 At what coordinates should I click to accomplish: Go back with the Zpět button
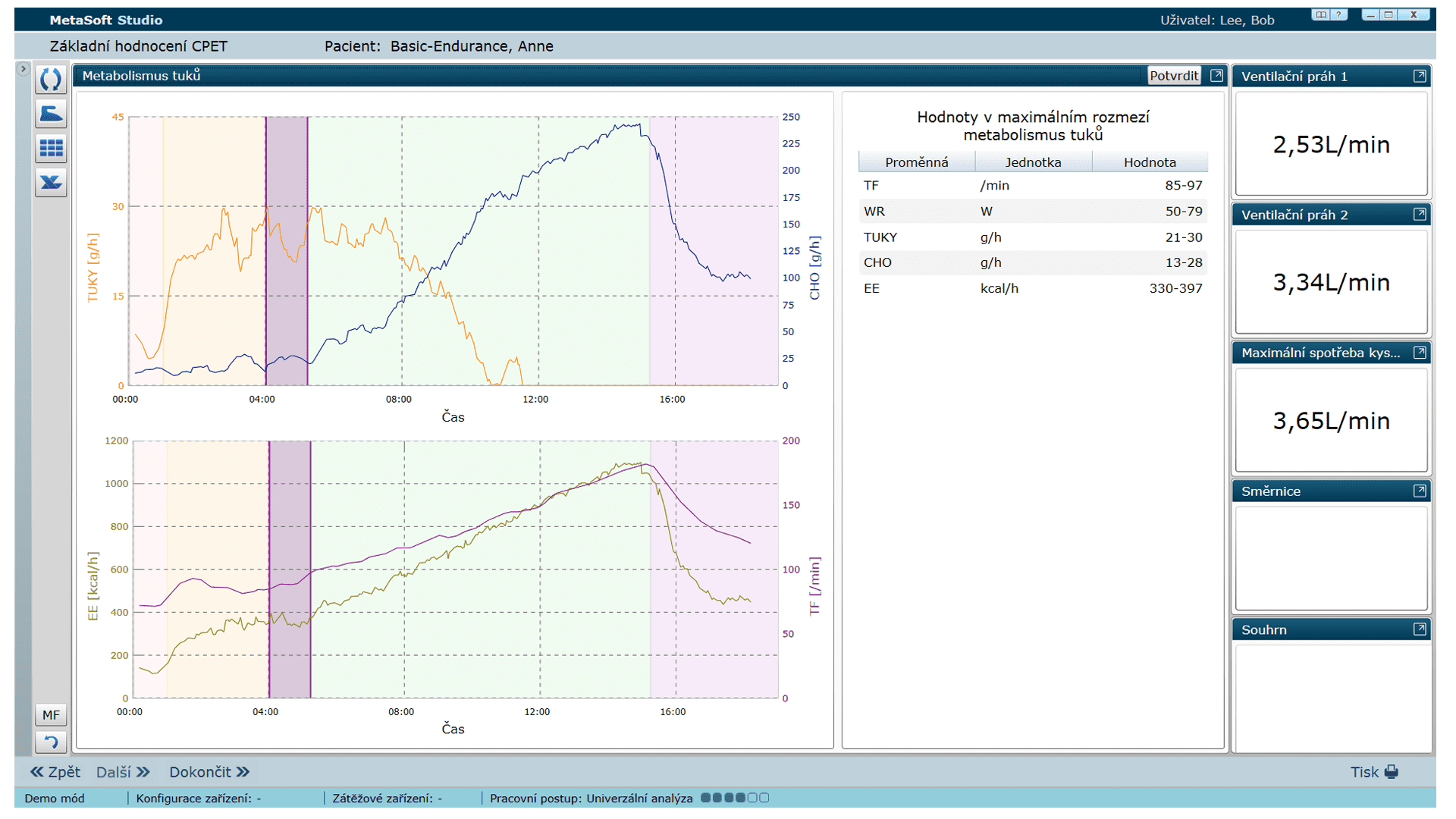[55, 772]
